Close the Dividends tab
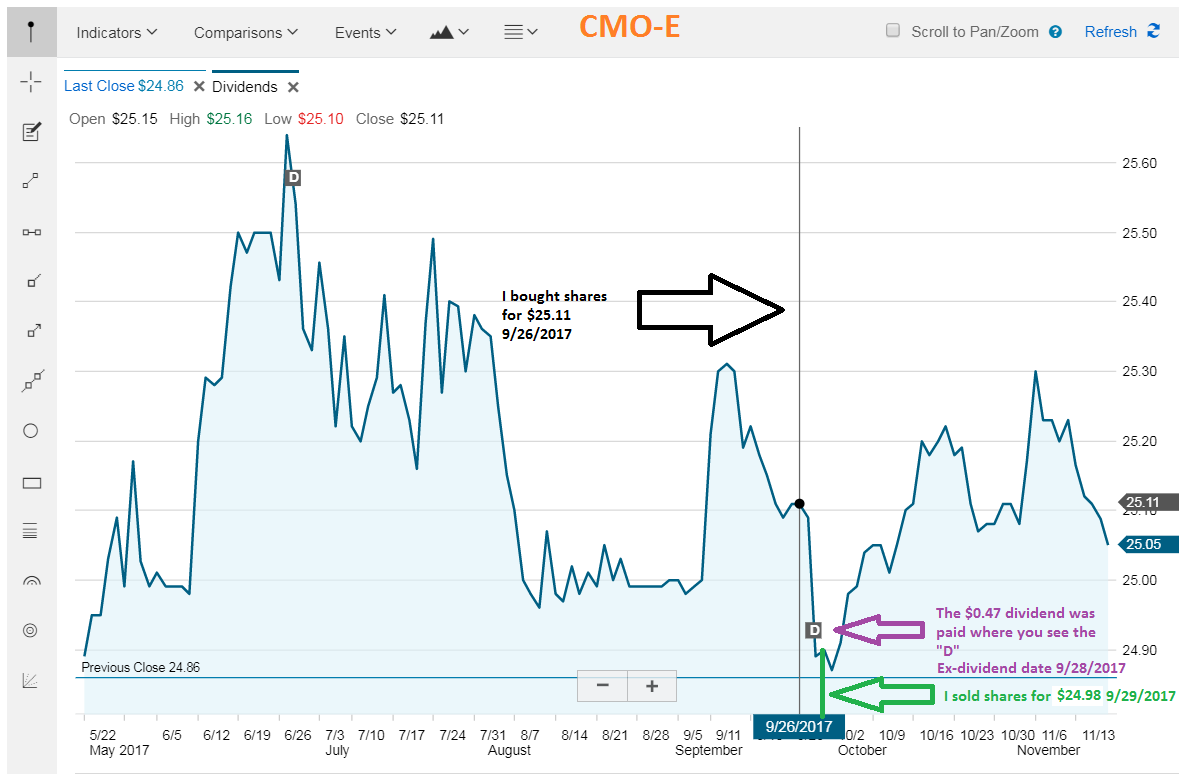The height and width of the screenshot is (774, 1183). pos(293,87)
